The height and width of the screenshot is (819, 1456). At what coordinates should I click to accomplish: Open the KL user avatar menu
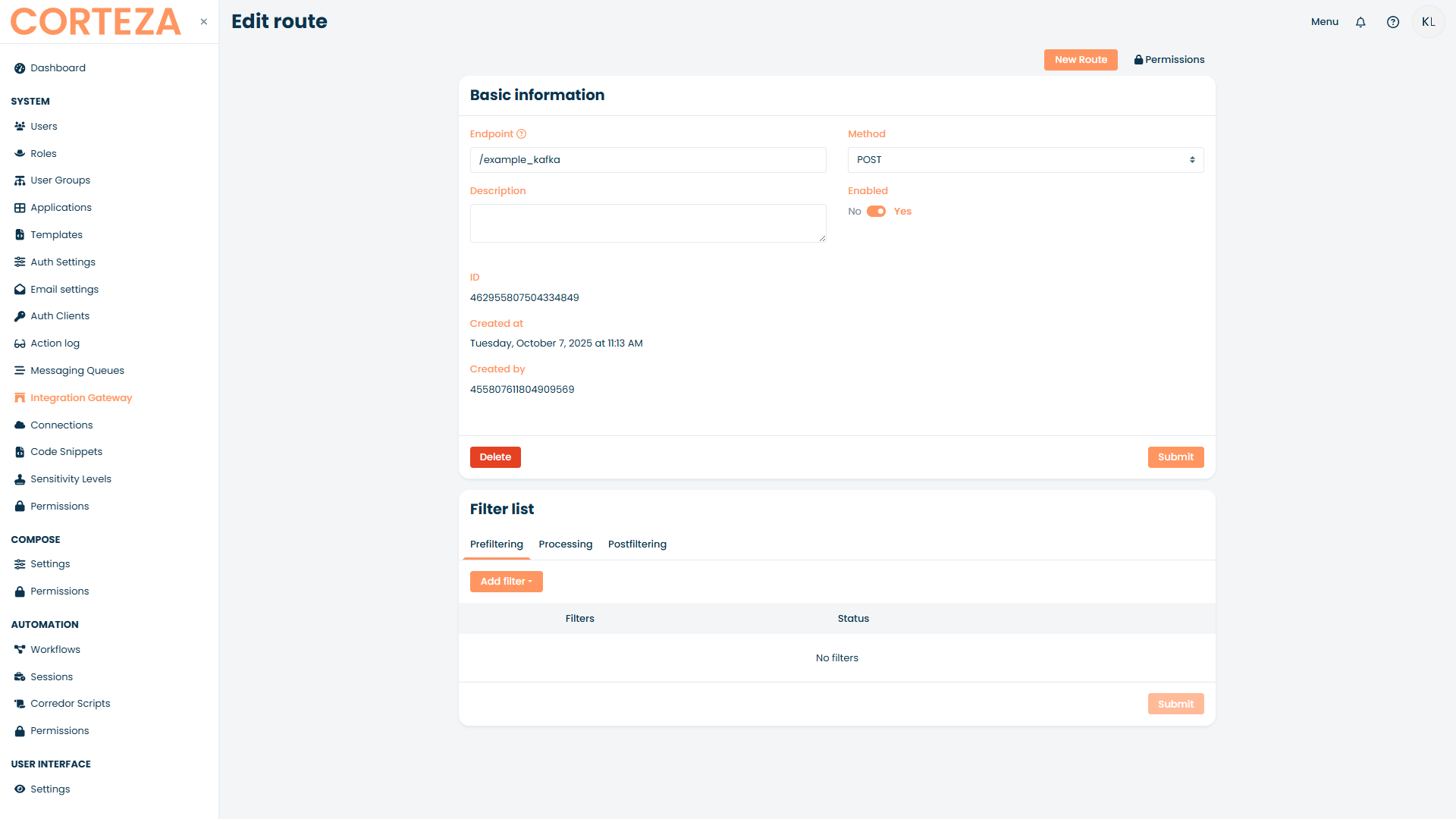coord(1428,22)
